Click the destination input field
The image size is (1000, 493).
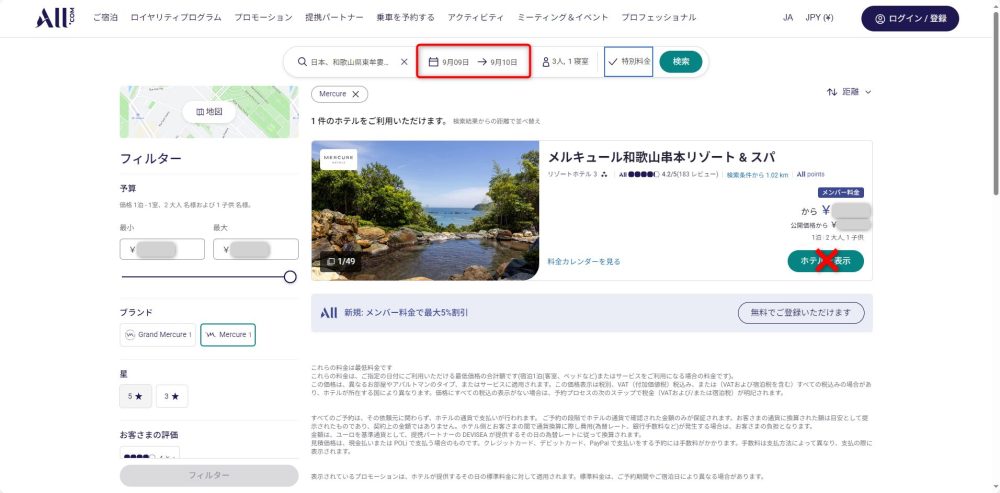pyautogui.click(x=350, y=62)
